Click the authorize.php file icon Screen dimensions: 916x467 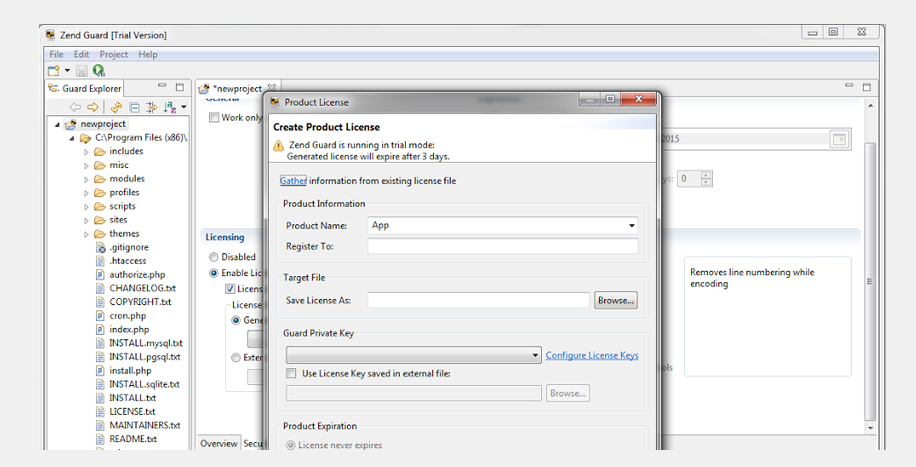(x=100, y=275)
